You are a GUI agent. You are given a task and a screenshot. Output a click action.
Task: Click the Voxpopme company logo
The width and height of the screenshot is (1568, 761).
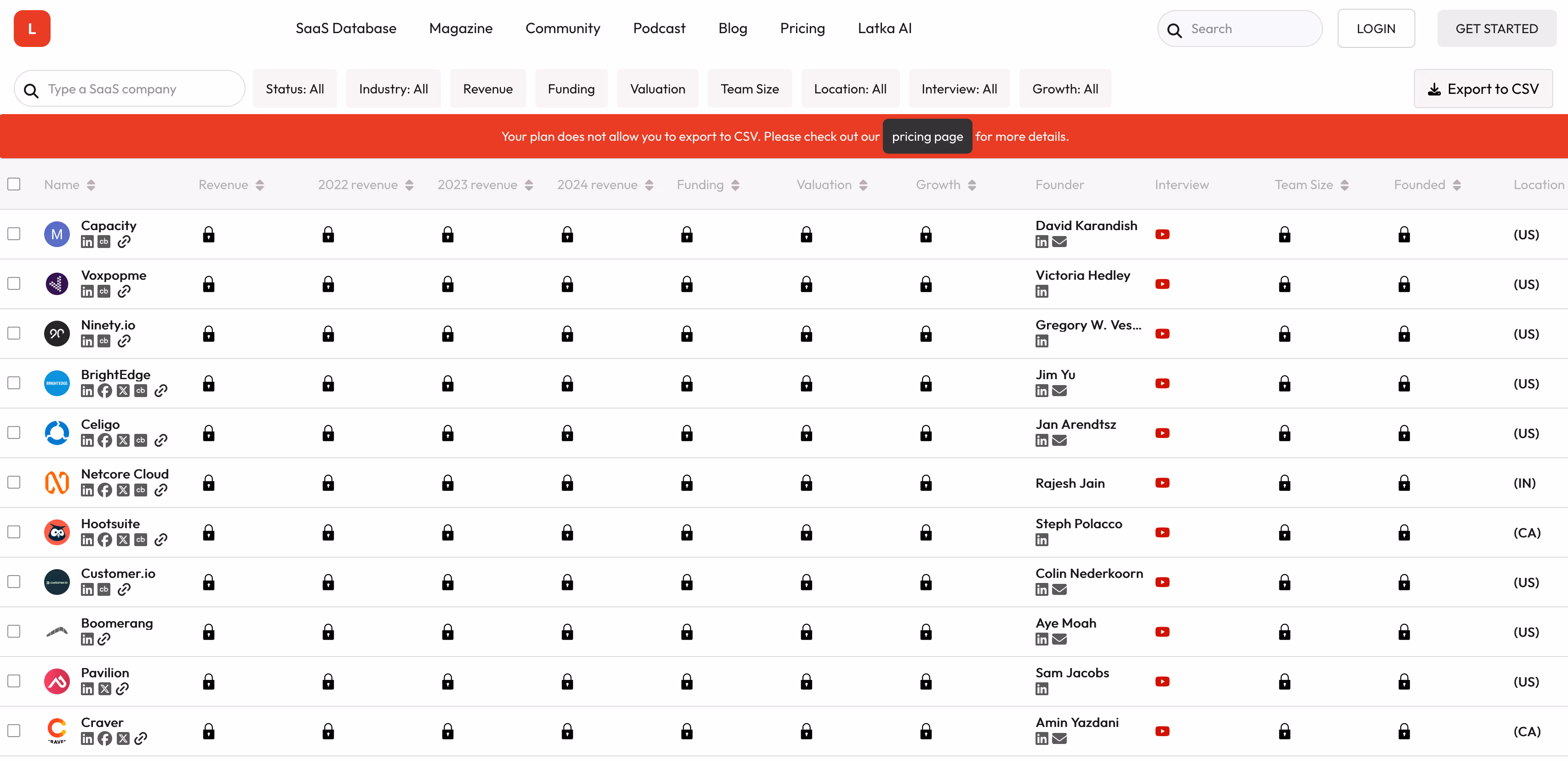(57, 284)
